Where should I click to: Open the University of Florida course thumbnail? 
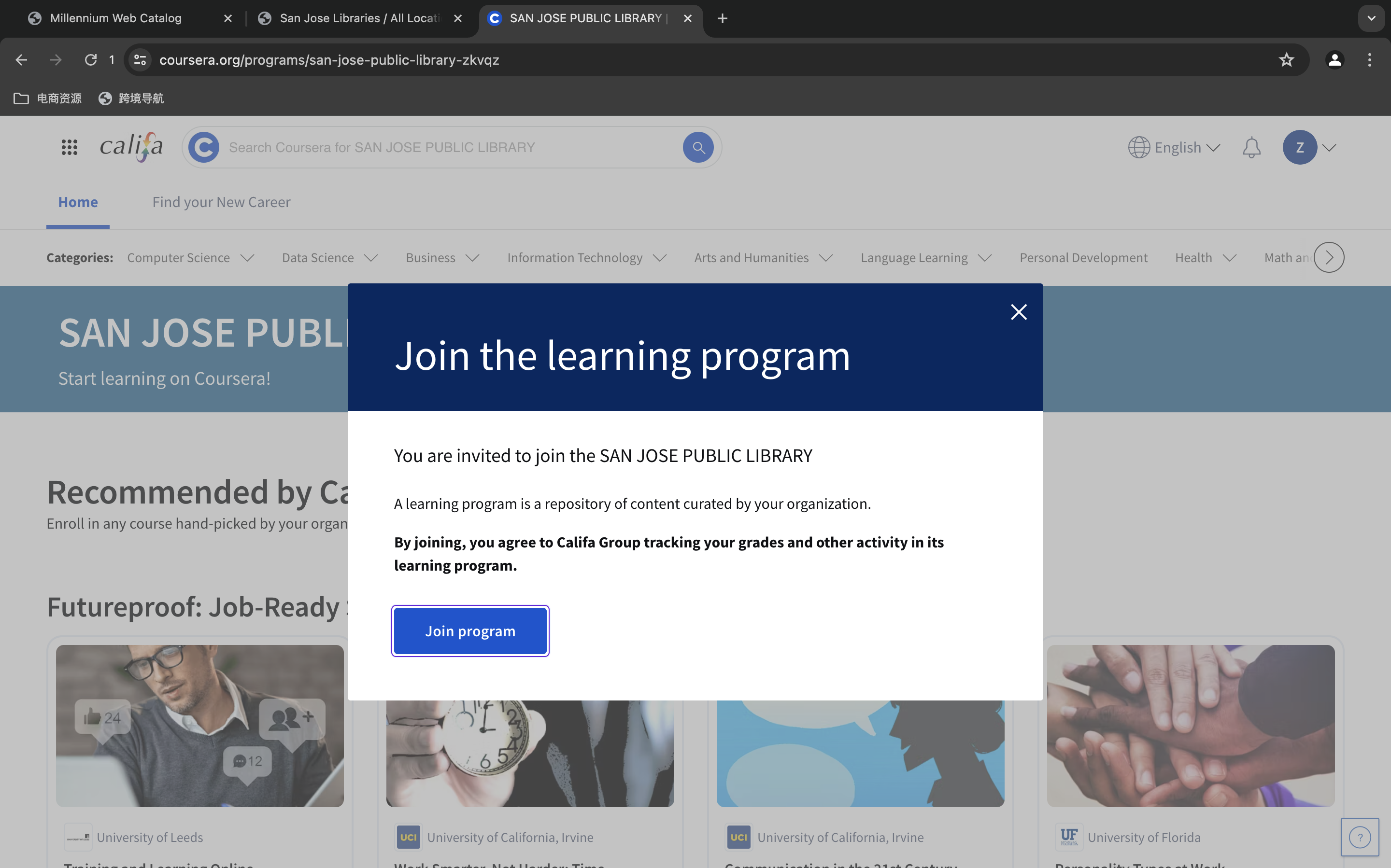1191,726
